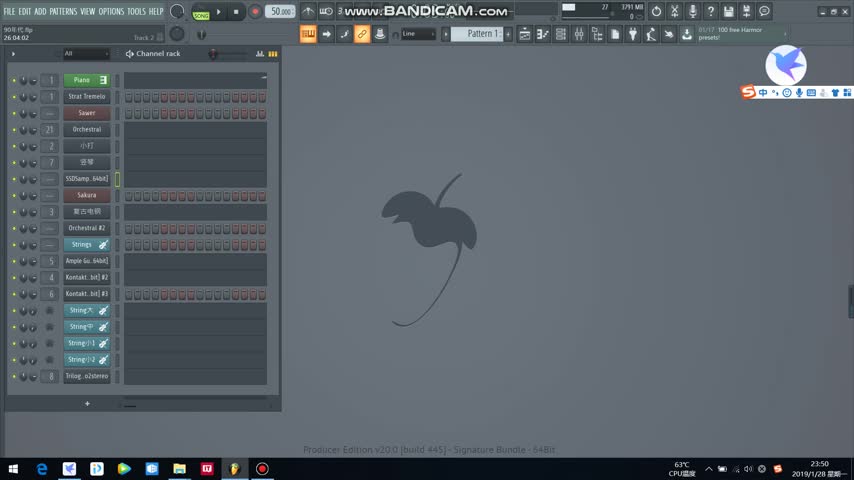Click the Stop transport button
The width and height of the screenshot is (854, 480).
coord(236,11)
